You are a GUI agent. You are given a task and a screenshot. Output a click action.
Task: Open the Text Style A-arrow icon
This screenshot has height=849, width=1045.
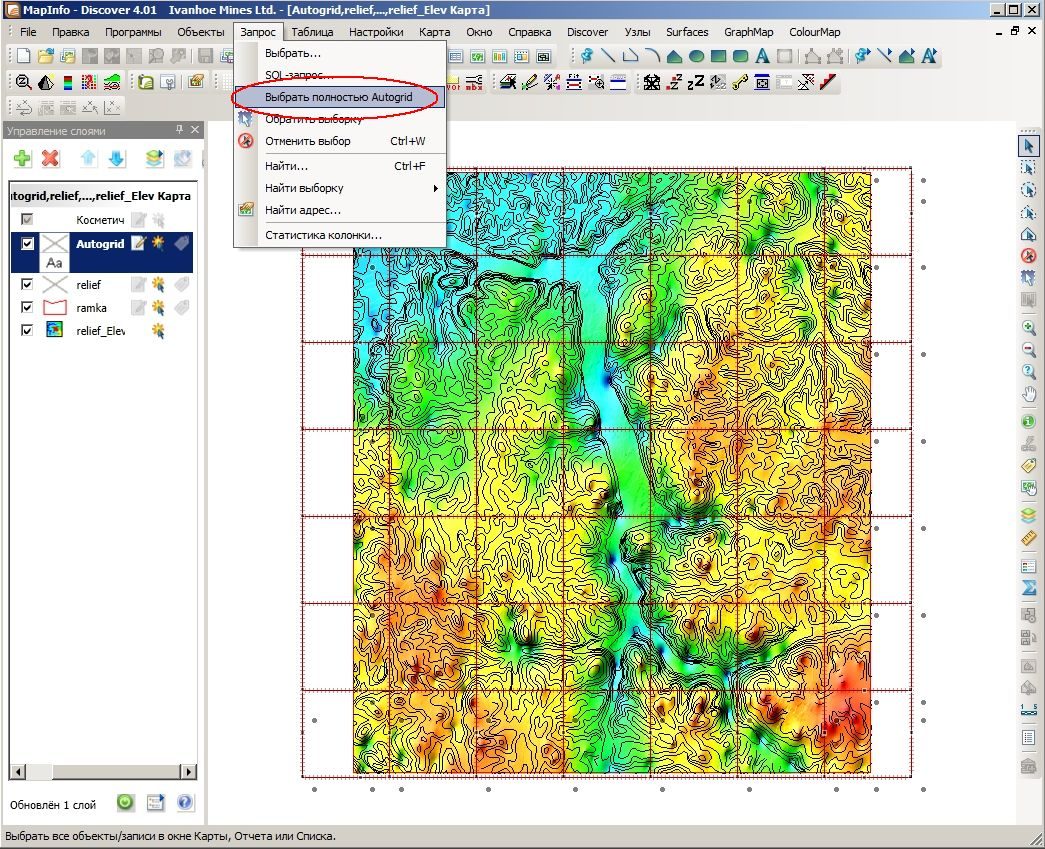coord(929,56)
